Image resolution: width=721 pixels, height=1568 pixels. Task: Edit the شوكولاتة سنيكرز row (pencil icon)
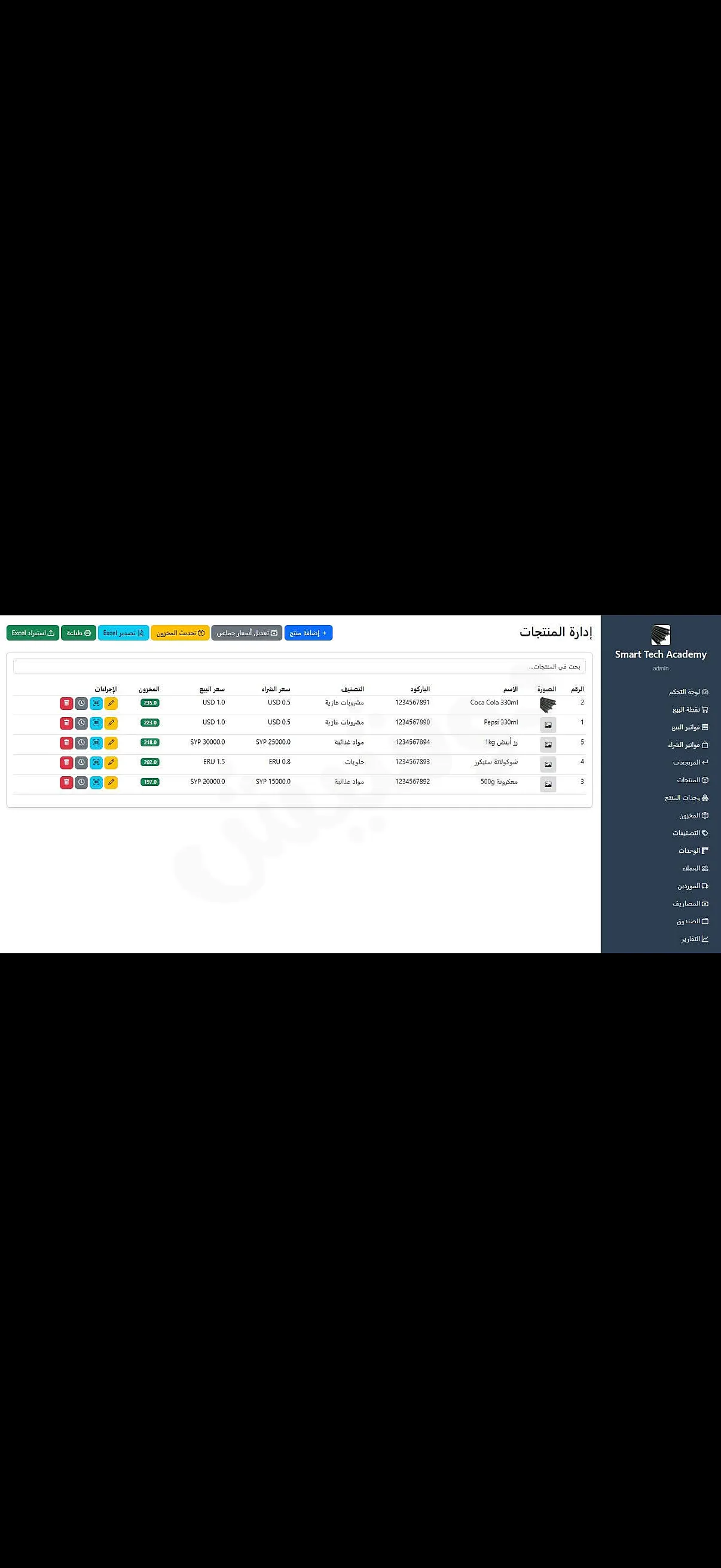[111, 762]
